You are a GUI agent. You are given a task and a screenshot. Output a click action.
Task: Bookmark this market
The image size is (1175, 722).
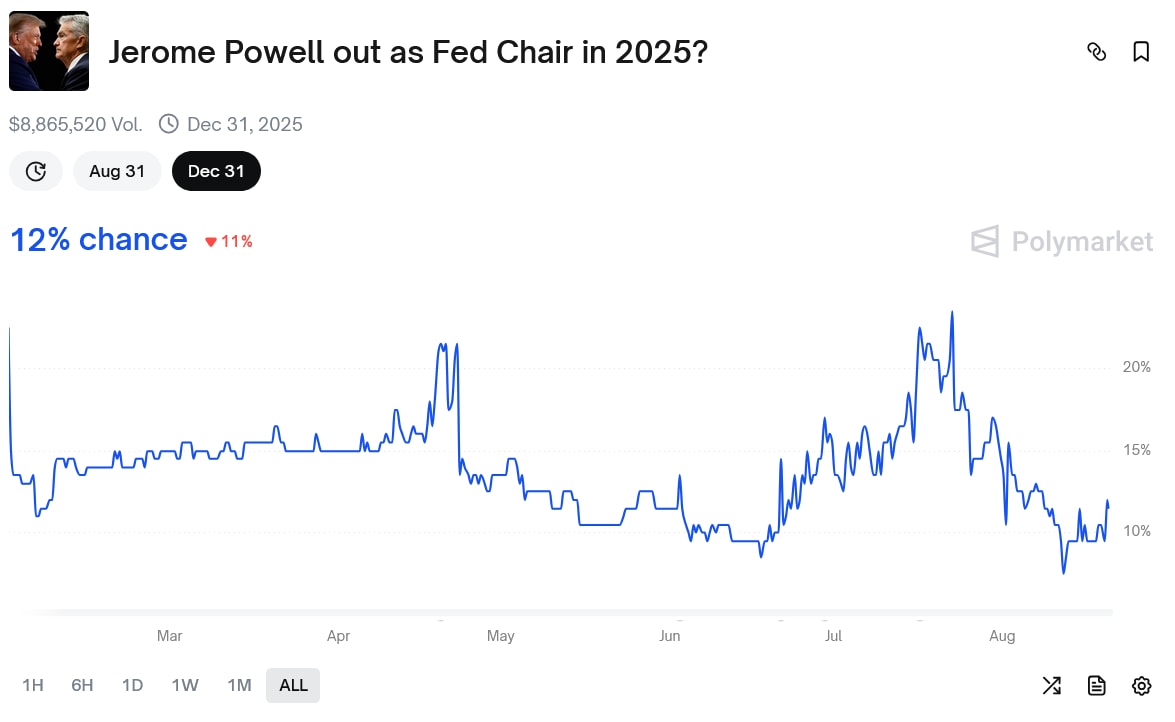pos(1141,52)
